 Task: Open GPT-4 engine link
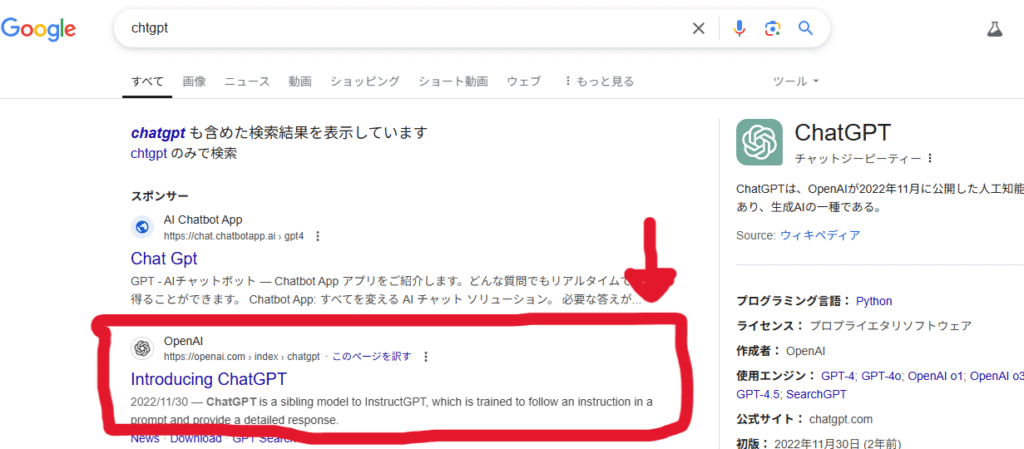(x=838, y=376)
